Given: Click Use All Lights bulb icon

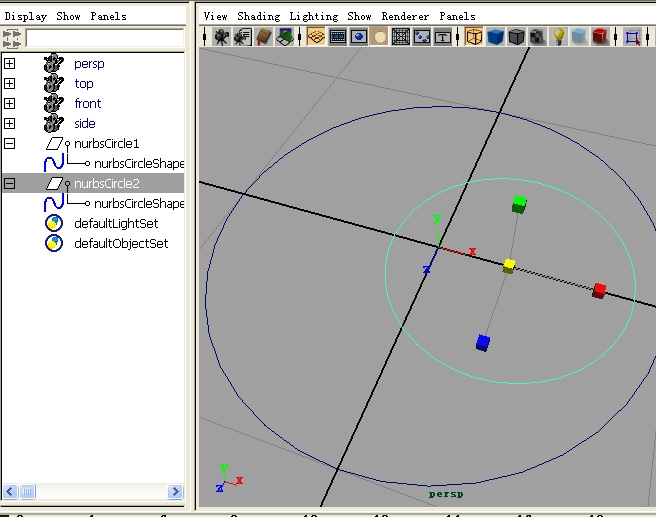Looking at the screenshot, I should (558, 37).
